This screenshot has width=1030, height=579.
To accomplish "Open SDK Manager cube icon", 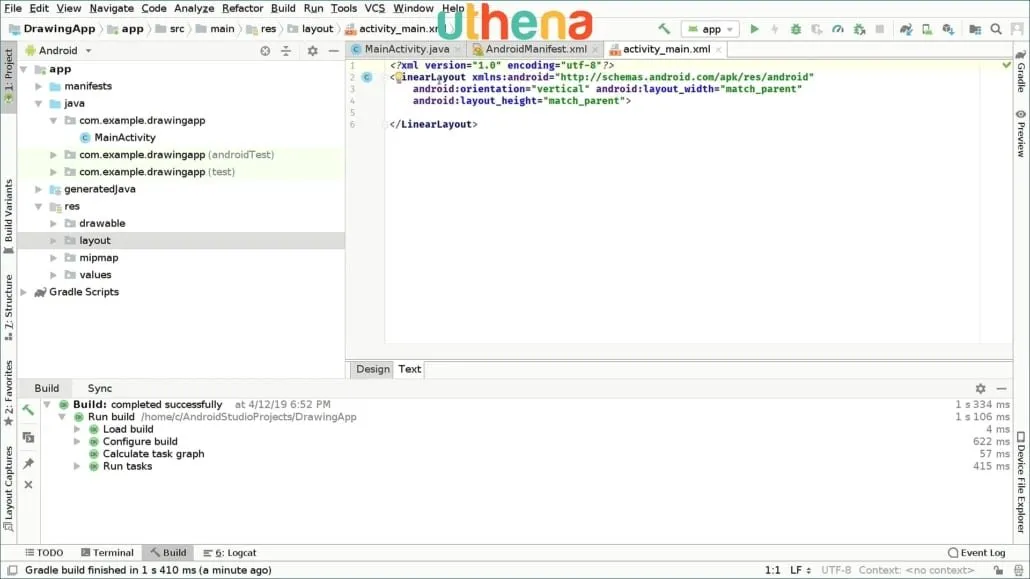I will click(x=948, y=29).
